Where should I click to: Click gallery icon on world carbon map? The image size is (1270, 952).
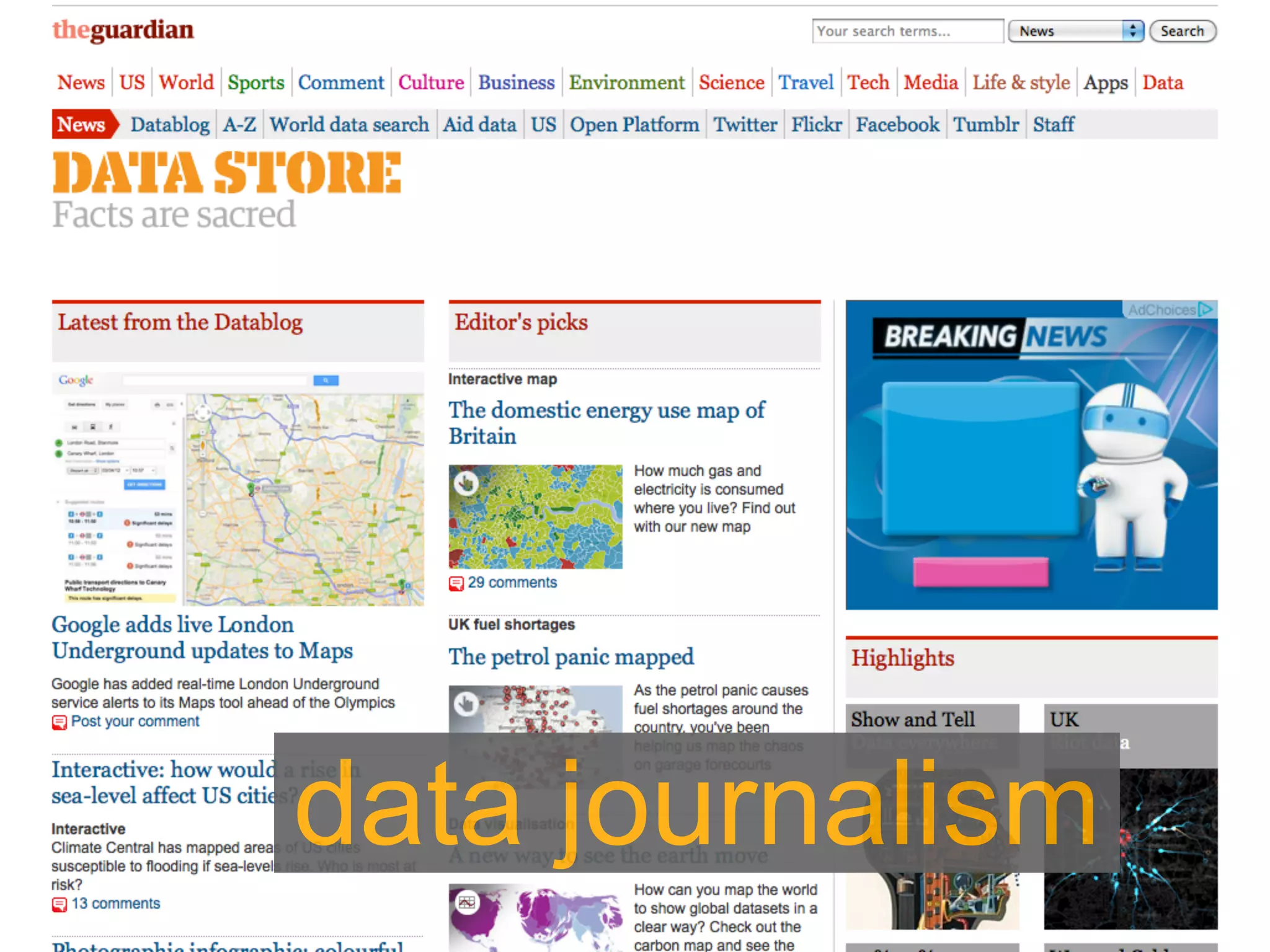(466, 902)
